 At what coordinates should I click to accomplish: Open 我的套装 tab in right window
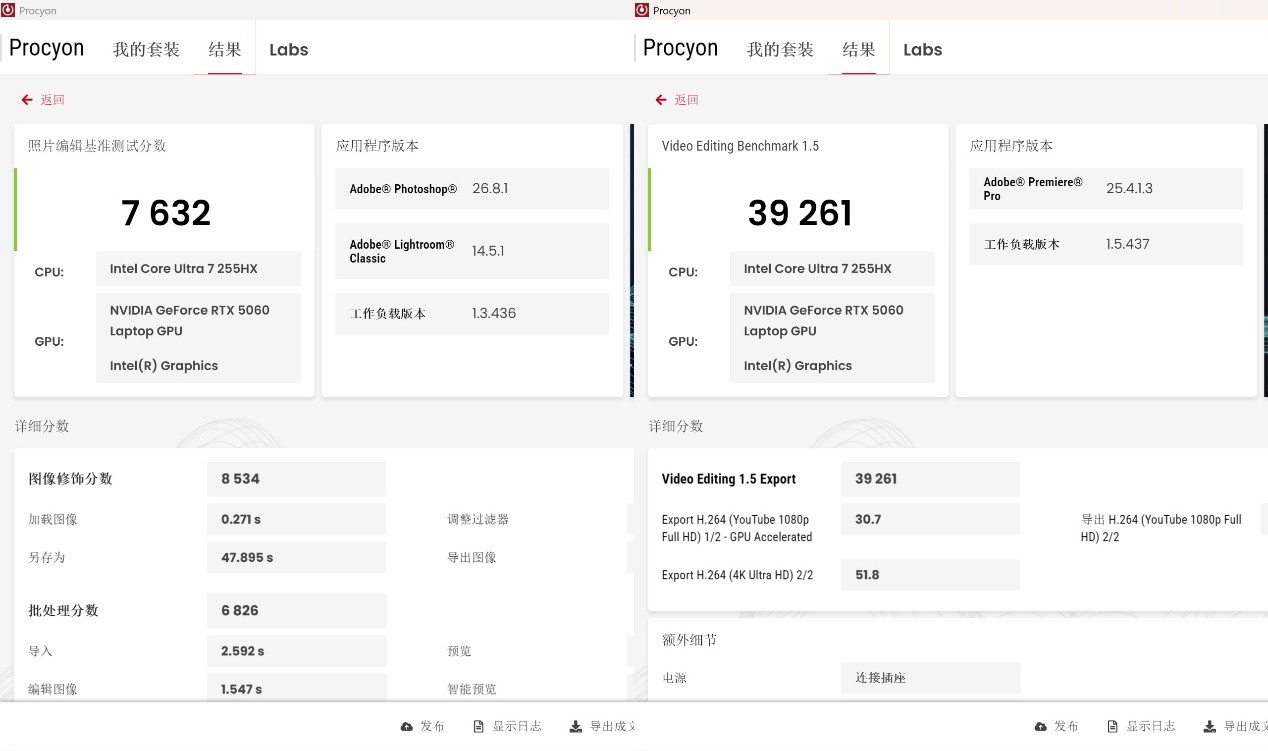tap(780, 49)
